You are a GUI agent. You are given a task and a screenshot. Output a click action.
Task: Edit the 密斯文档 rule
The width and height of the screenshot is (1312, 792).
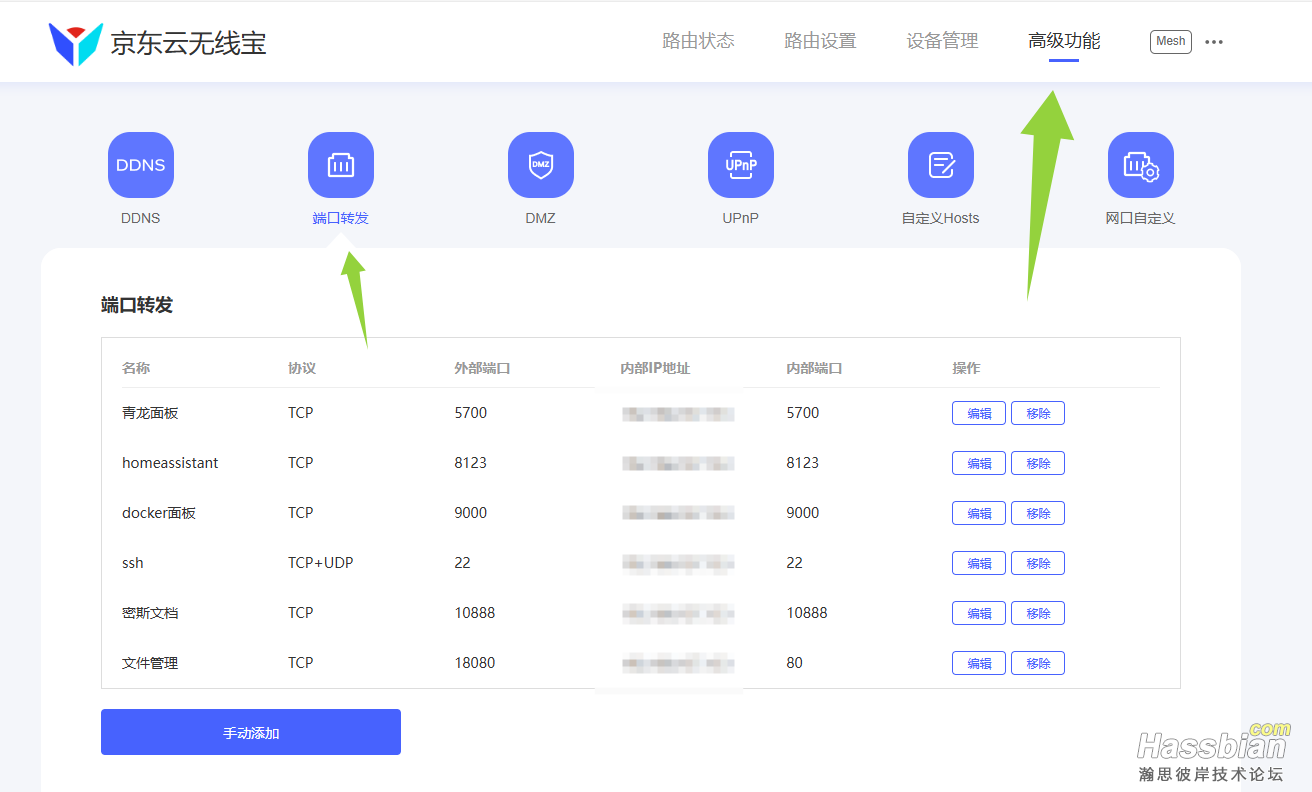(978, 613)
